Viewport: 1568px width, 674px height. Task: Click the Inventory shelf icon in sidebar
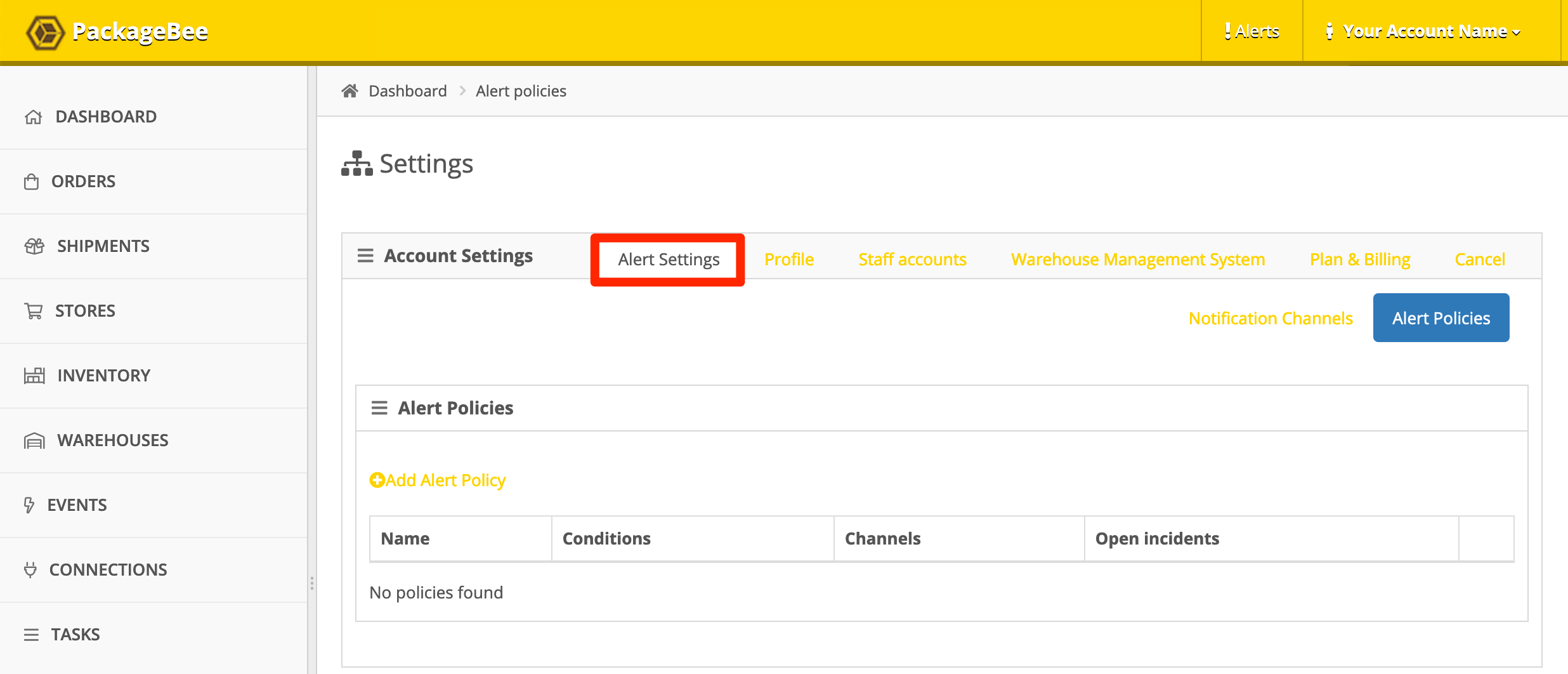[x=34, y=376]
